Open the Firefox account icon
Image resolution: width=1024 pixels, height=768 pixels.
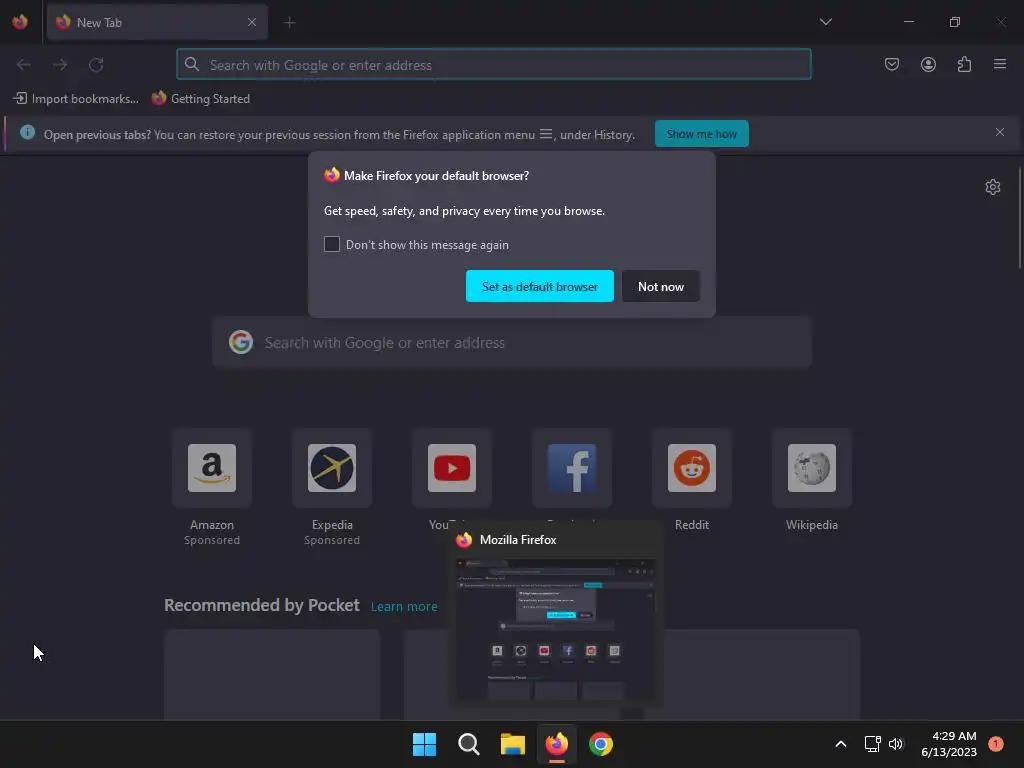pos(928,64)
